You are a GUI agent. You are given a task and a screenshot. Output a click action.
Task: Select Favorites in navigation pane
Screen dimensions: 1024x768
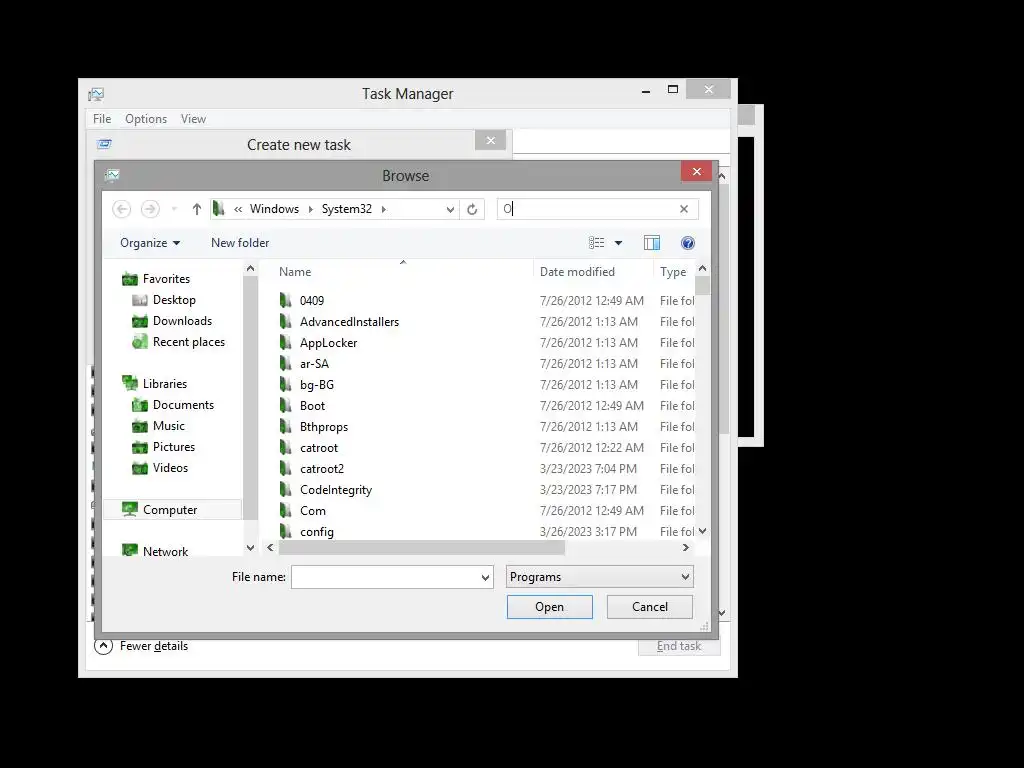click(x=166, y=279)
